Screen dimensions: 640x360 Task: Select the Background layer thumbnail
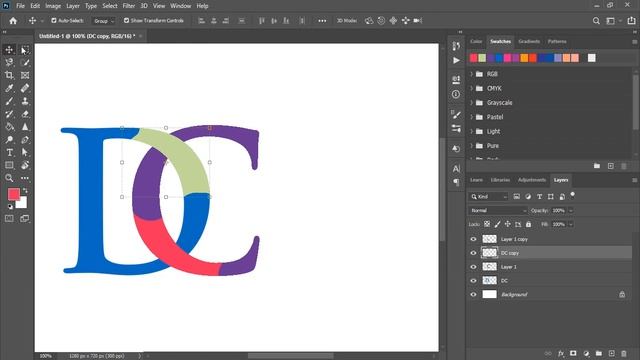[x=489, y=295]
